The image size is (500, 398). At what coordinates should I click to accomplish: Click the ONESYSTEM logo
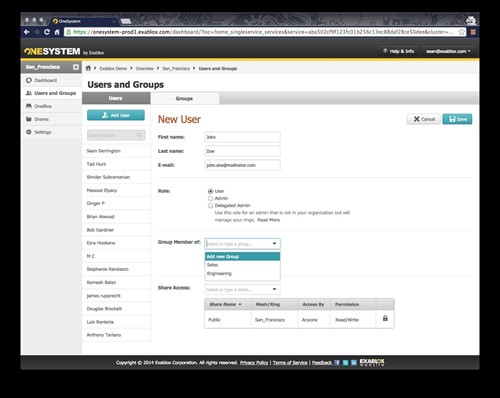click(x=52, y=51)
